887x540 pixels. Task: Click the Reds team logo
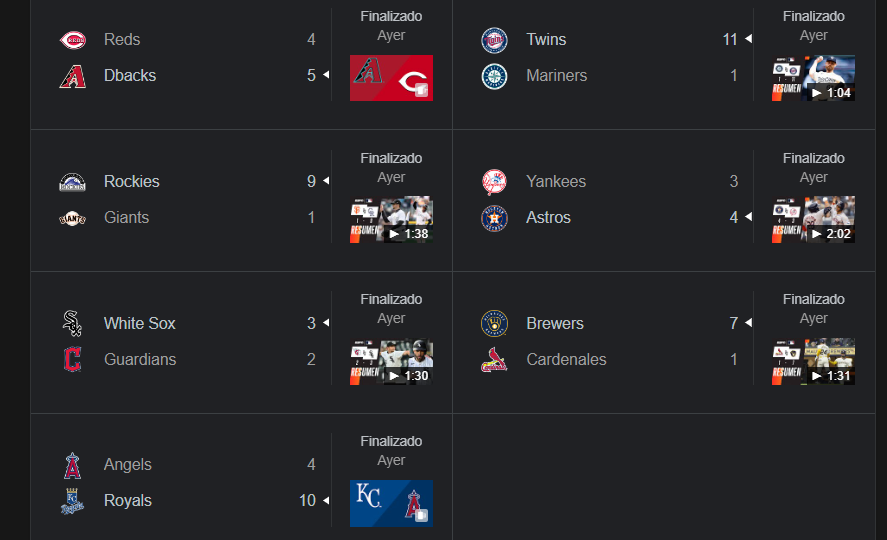click(73, 40)
